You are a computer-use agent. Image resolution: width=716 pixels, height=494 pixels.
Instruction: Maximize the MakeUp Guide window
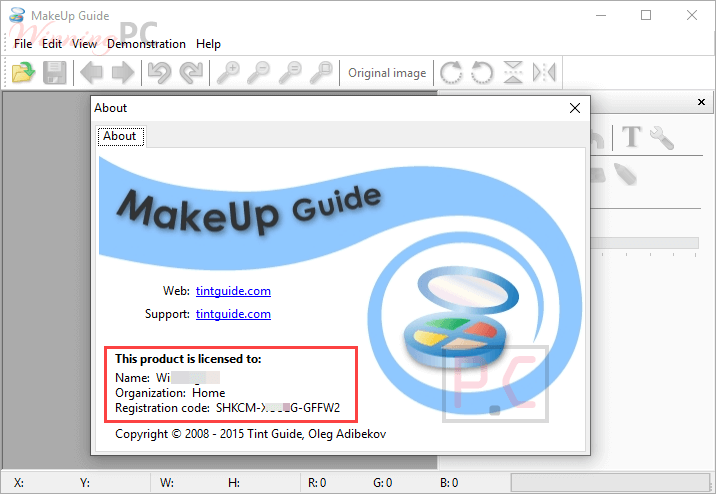646,15
